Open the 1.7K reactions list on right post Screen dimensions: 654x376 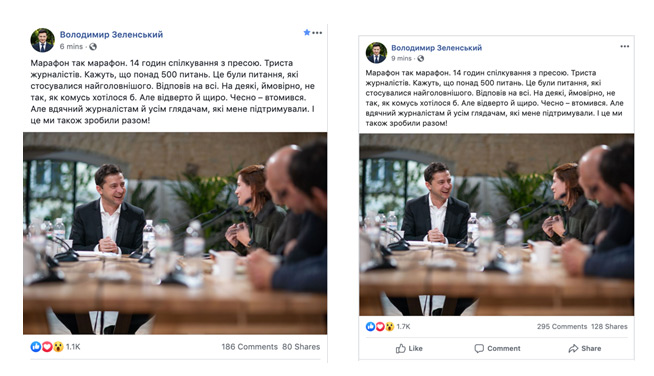point(388,326)
